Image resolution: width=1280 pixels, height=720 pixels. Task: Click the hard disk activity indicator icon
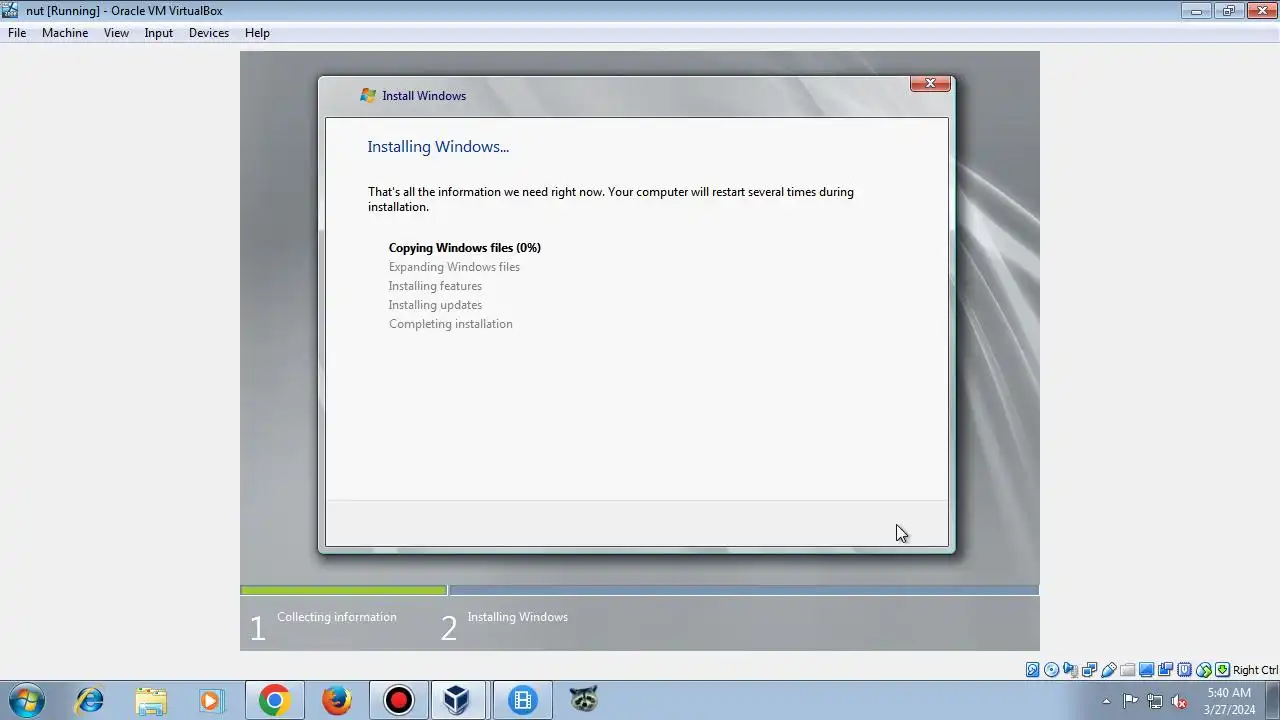tap(1033, 670)
